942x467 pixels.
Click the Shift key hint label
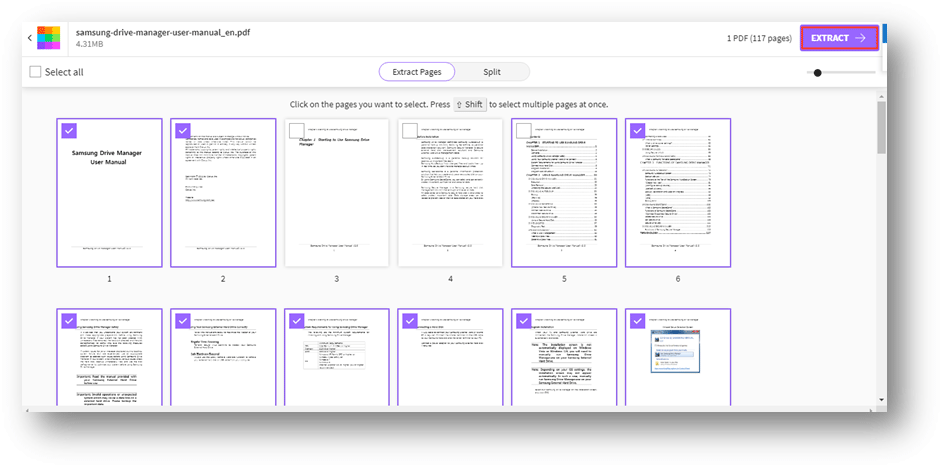tap(470, 105)
